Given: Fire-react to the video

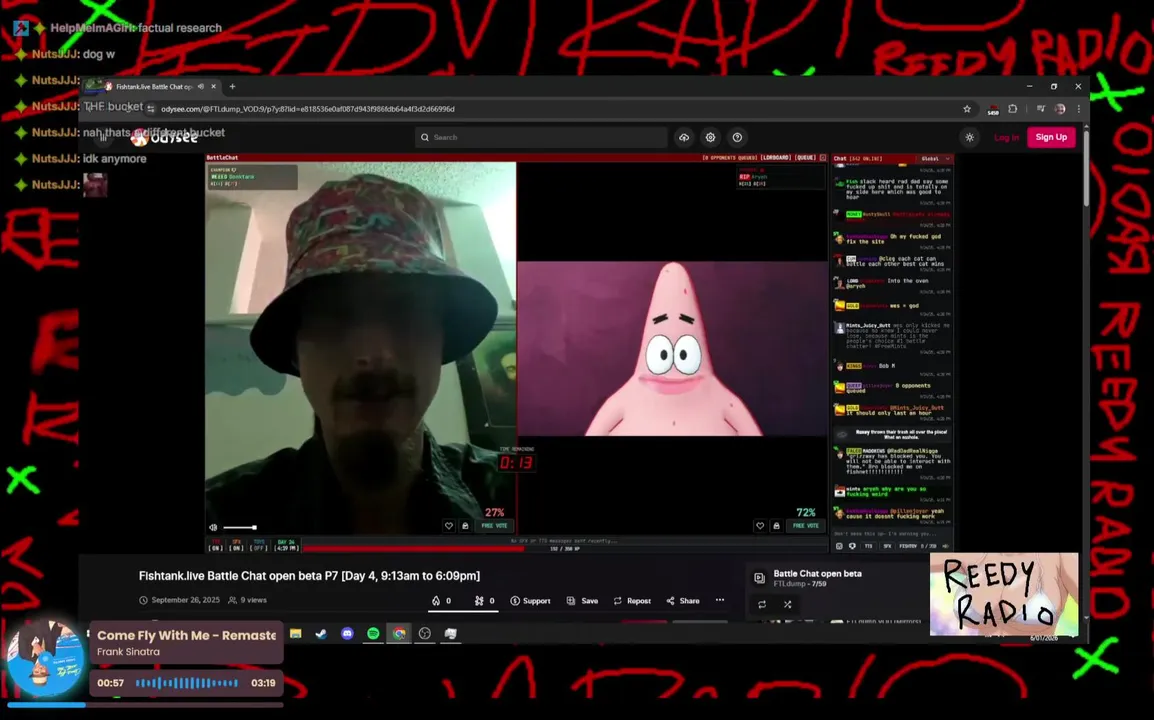Looking at the screenshot, I should (442, 601).
